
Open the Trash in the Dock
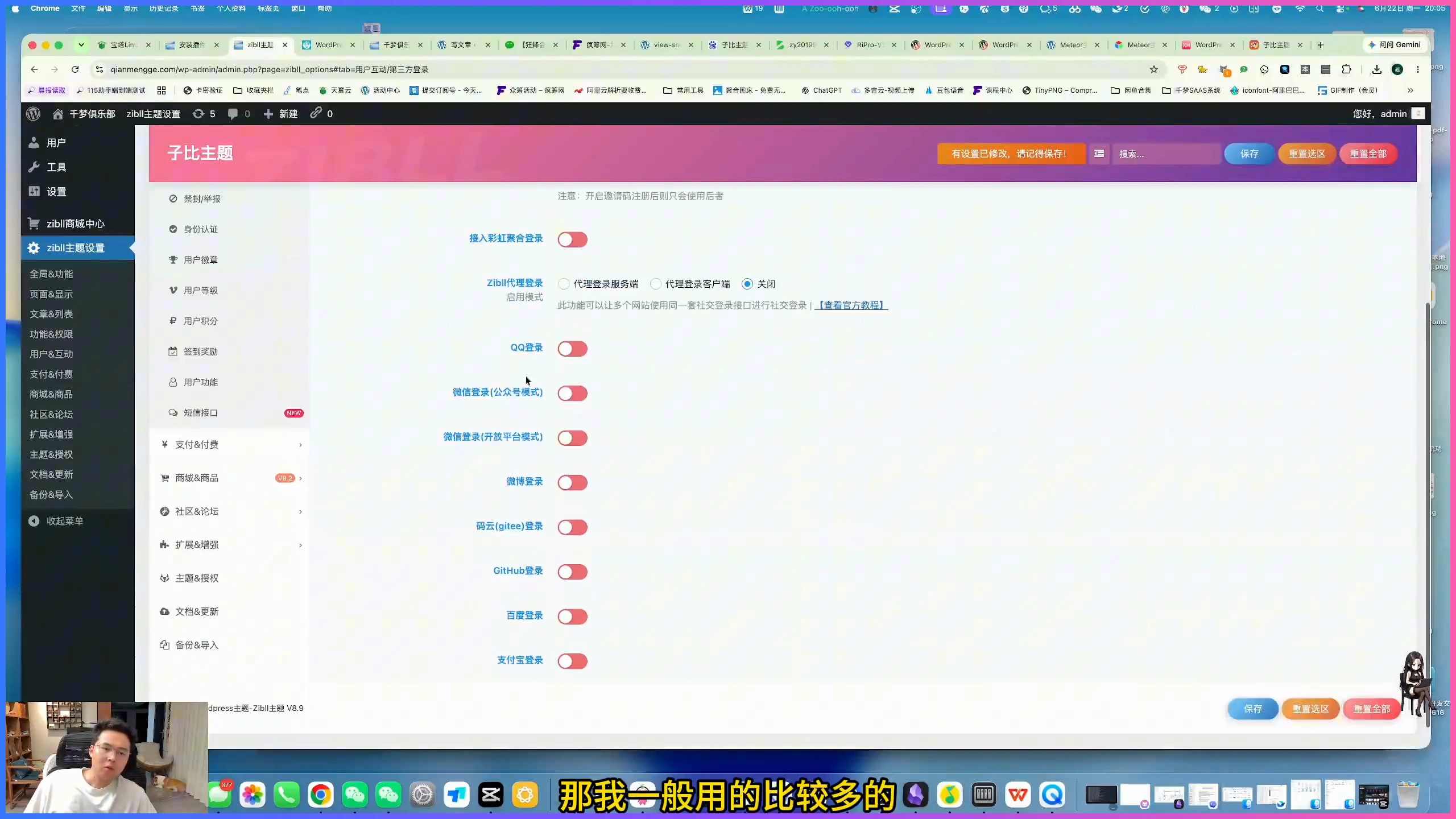coord(1408,795)
